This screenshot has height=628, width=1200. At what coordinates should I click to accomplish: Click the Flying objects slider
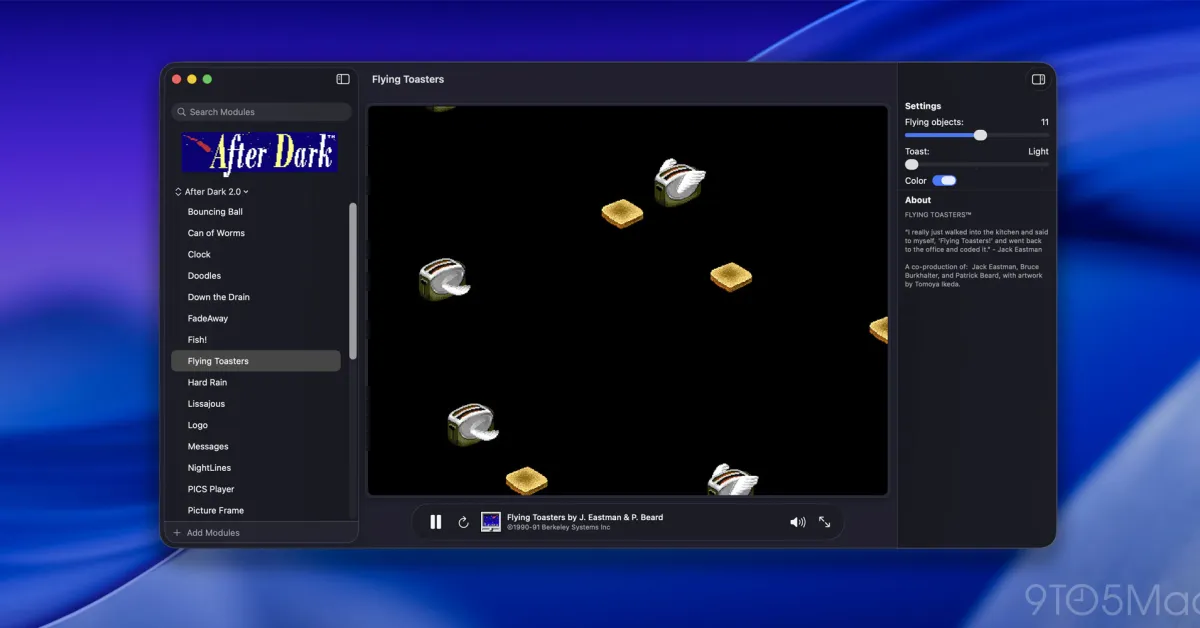tap(977, 135)
